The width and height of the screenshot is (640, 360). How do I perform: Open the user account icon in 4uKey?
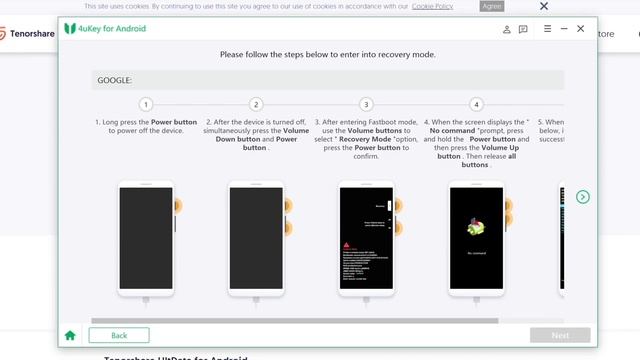pyautogui.click(x=507, y=29)
